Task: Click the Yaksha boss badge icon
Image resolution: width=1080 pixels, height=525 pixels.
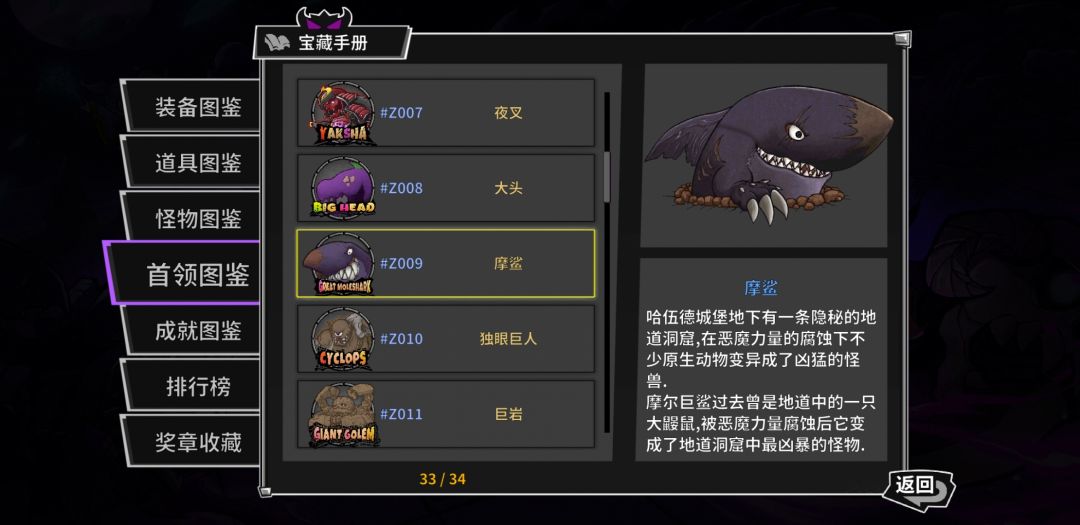Action: [x=342, y=114]
